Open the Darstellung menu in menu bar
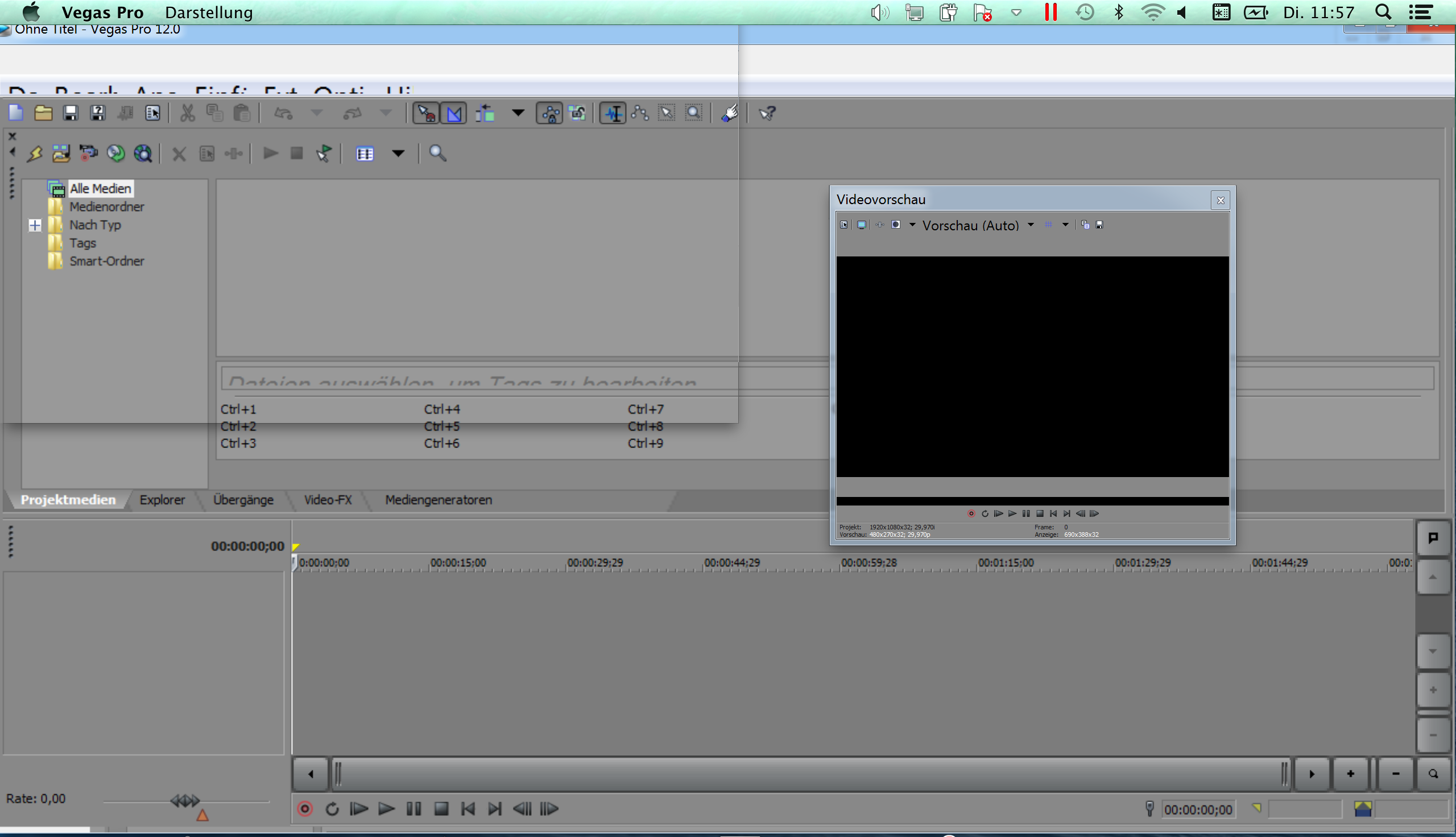This screenshot has height=837, width=1456. 209,12
